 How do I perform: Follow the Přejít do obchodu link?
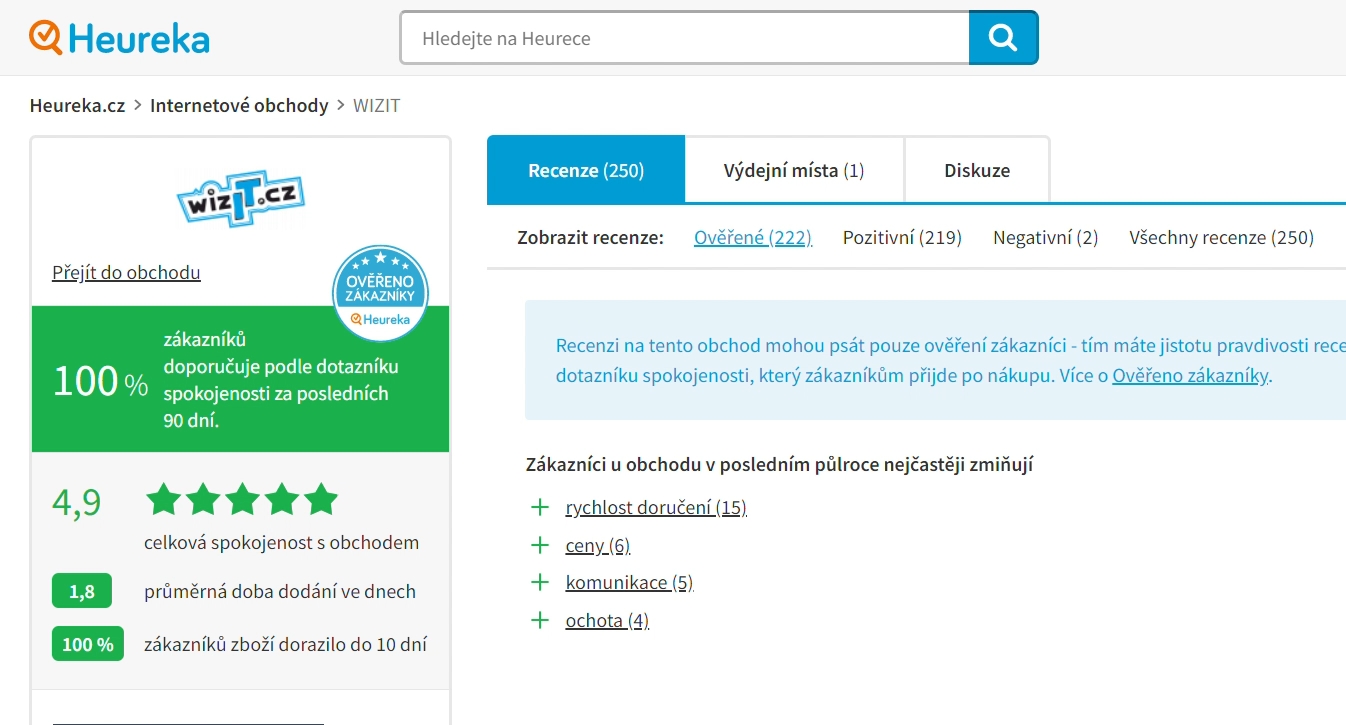click(126, 272)
